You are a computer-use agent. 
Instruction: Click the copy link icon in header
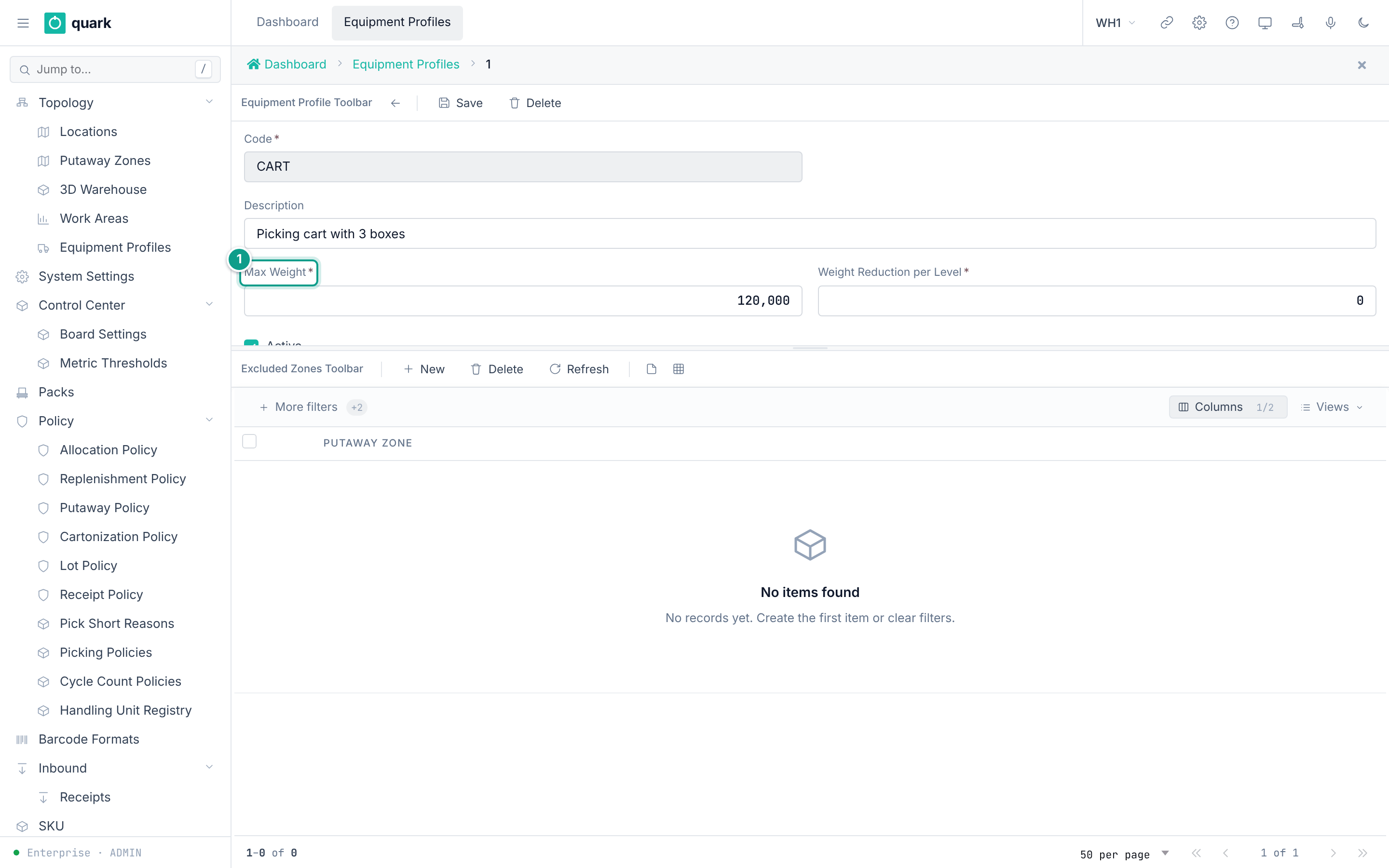coord(1166,23)
